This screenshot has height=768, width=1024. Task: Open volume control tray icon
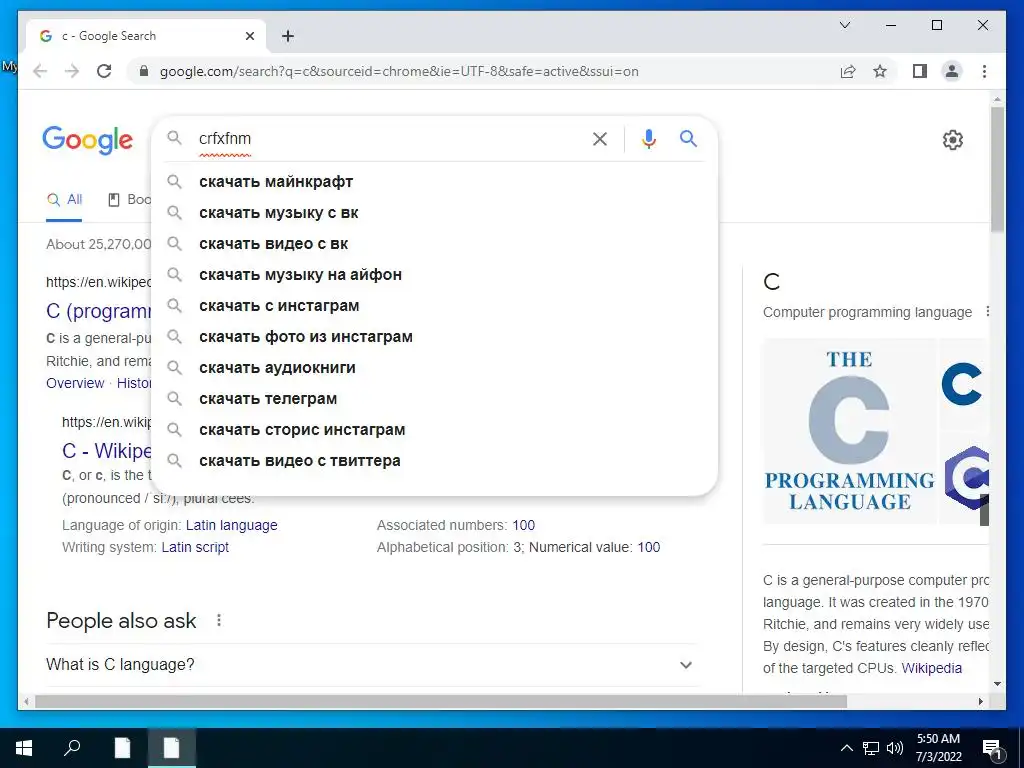click(x=895, y=748)
